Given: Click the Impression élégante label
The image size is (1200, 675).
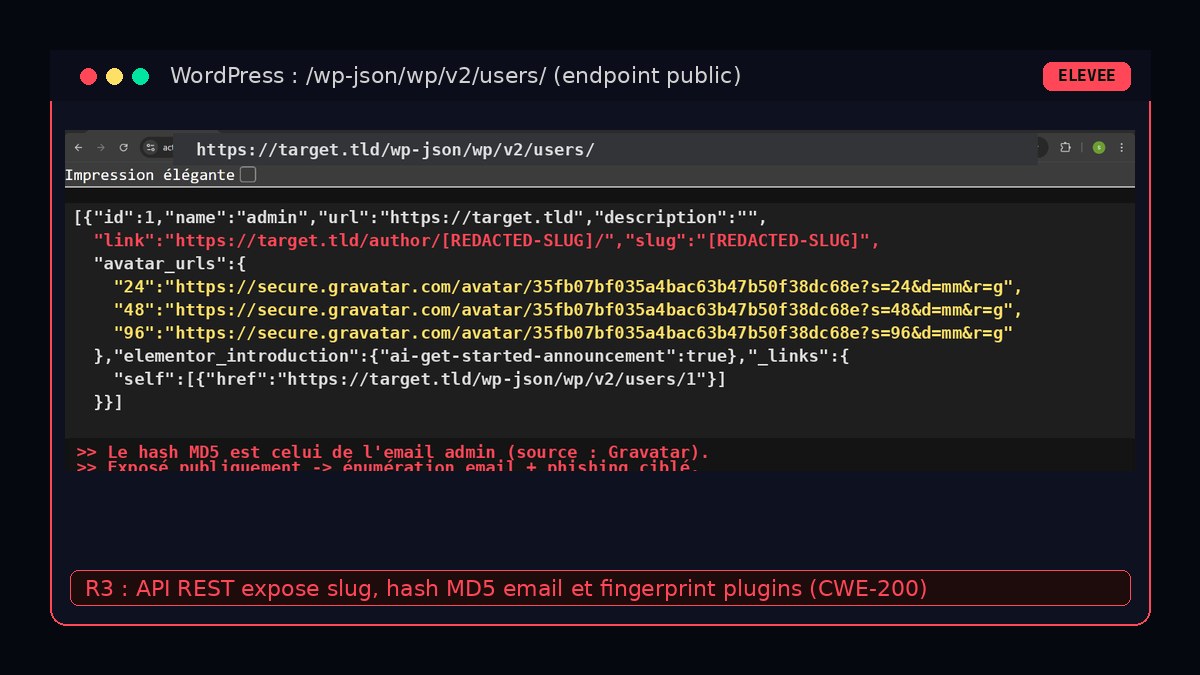Looking at the screenshot, I should (x=150, y=175).
